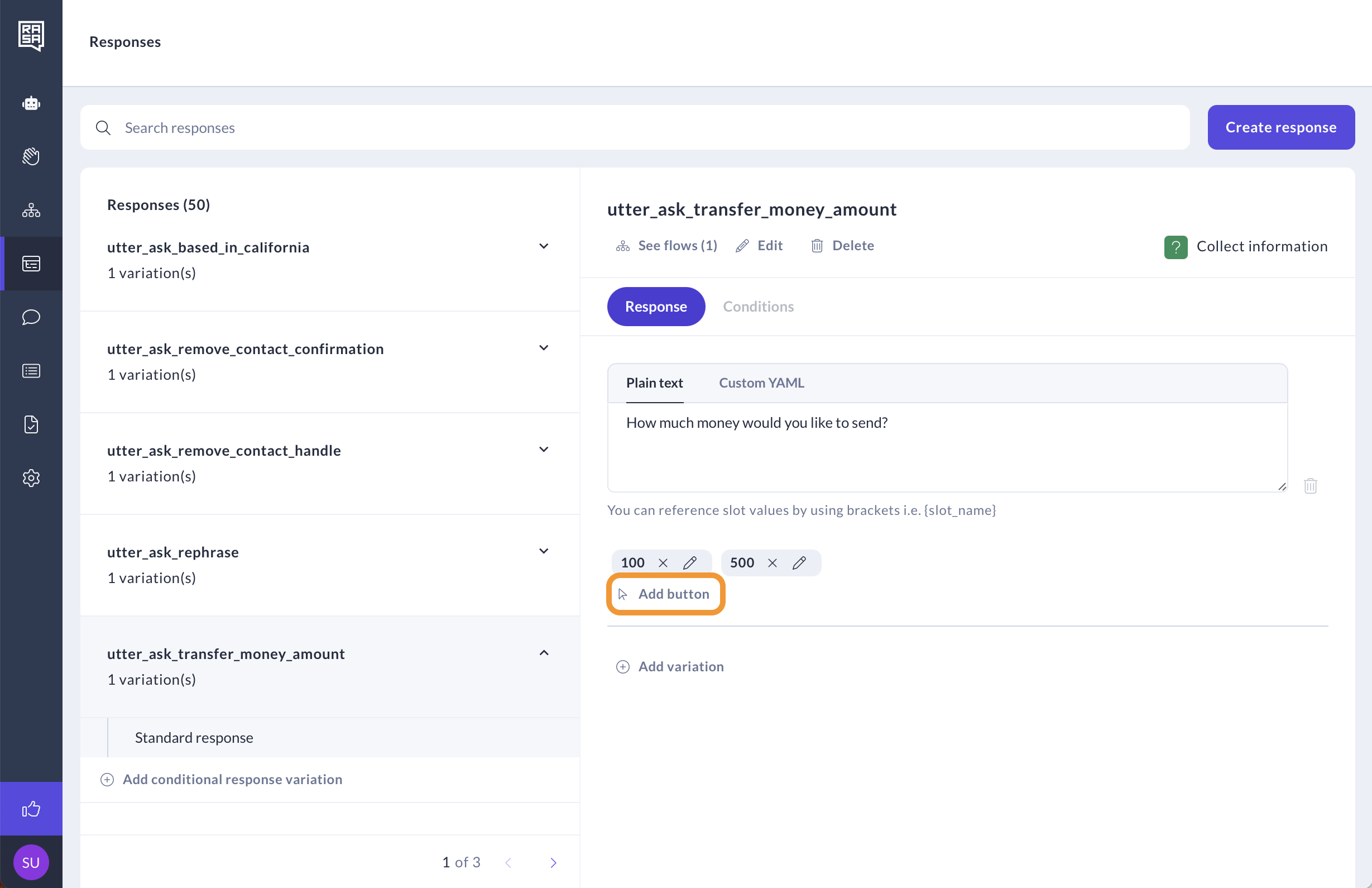Screen dimensions: 1372x888
Task: Open the flows hierarchy sidebar icon
Action: point(31,210)
